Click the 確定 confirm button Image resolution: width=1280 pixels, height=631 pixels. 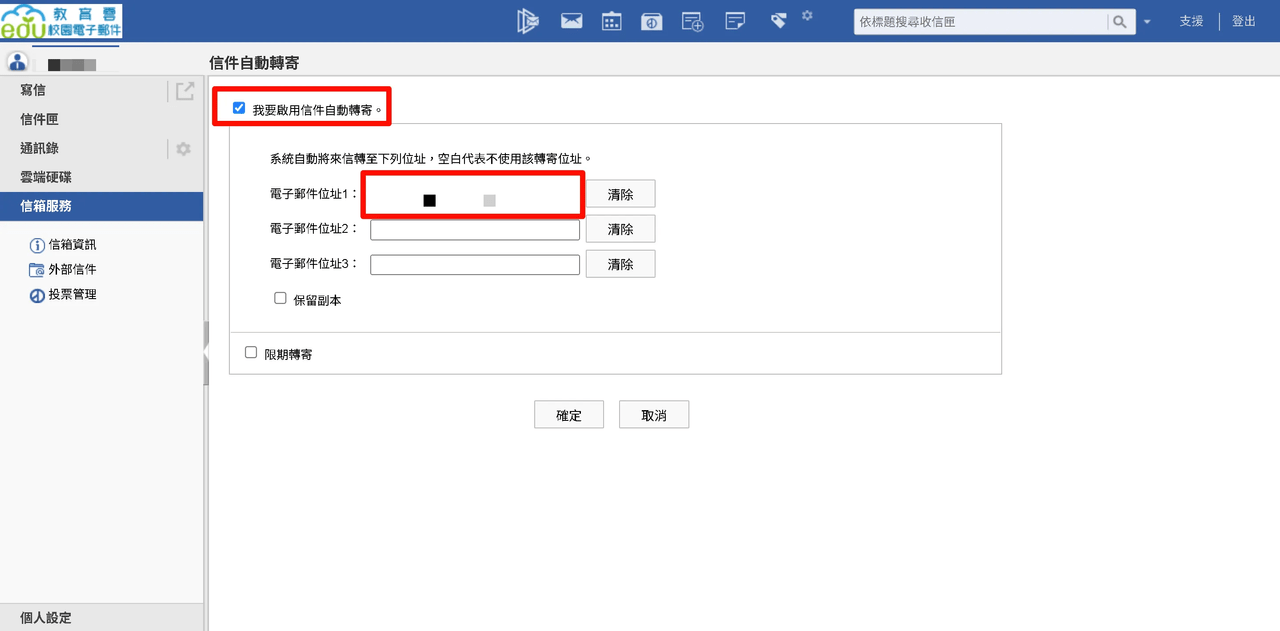pyautogui.click(x=569, y=415)
